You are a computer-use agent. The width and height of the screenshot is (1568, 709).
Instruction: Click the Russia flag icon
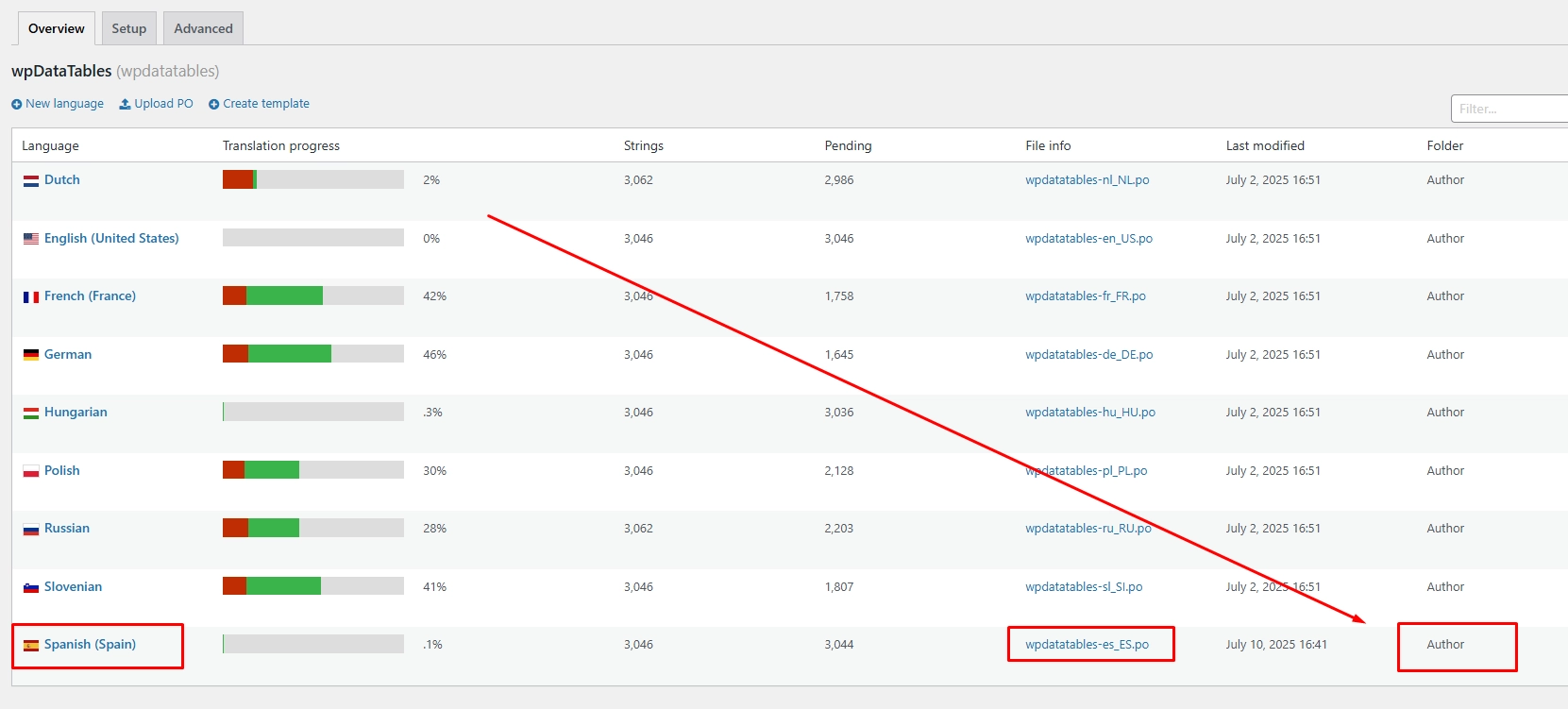pos(31,529)
